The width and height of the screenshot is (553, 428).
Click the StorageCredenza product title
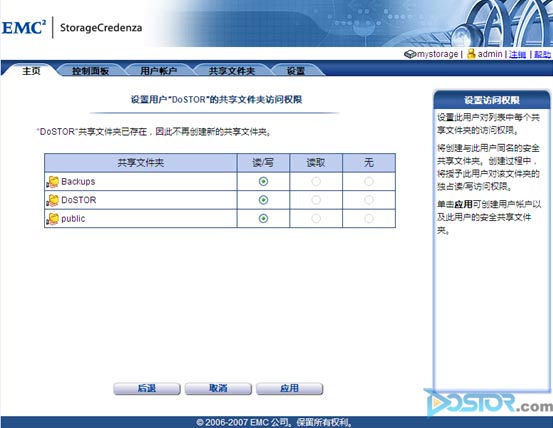point(101,28)
